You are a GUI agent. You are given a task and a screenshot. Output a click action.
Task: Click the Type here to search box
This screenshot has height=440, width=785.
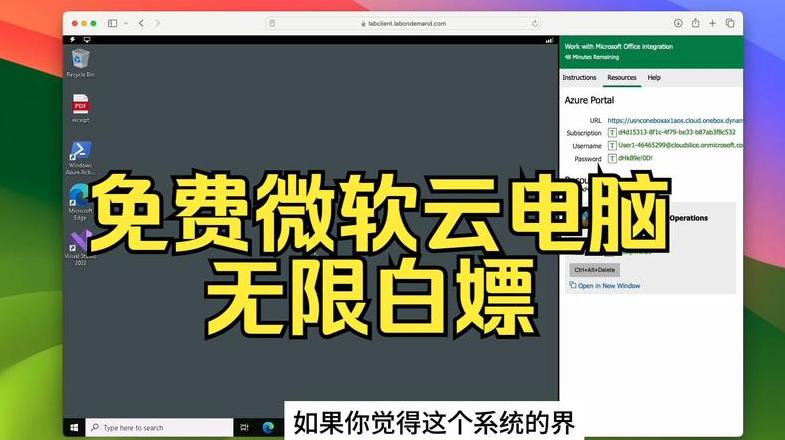pyautogui.click(x=160, y=427)
